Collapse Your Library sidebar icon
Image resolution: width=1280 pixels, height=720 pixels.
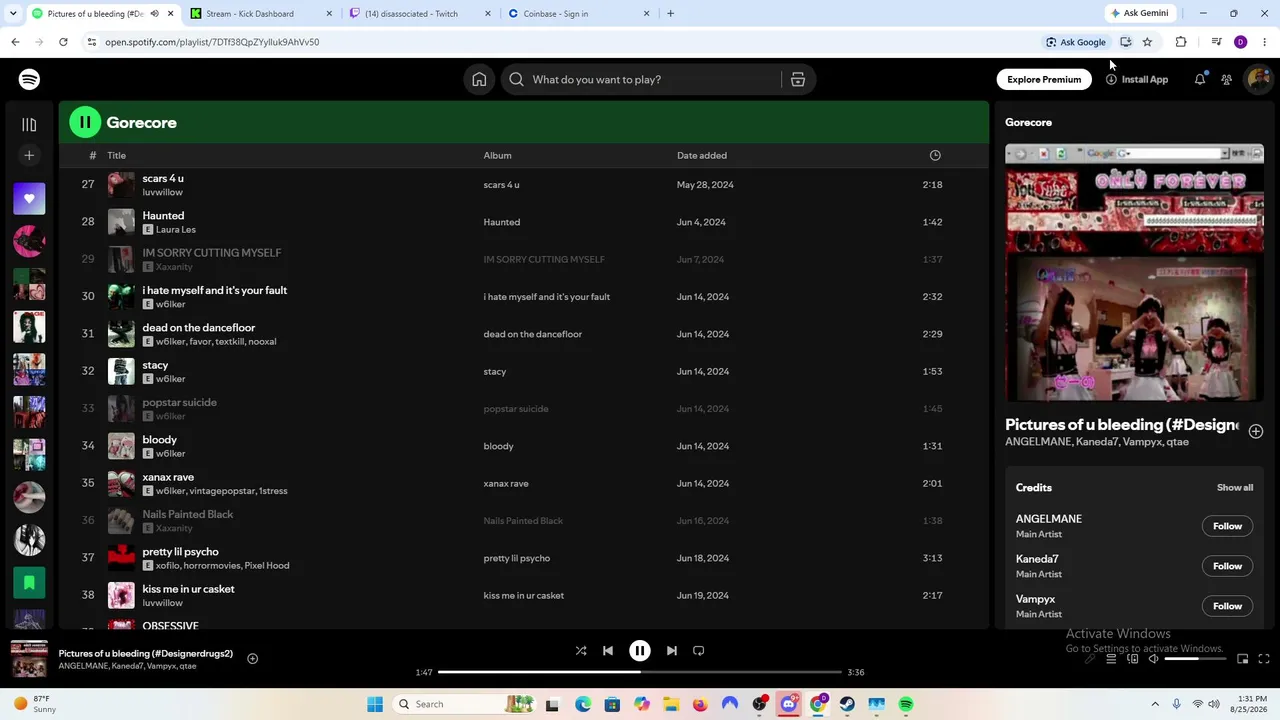tap(29, 124)
